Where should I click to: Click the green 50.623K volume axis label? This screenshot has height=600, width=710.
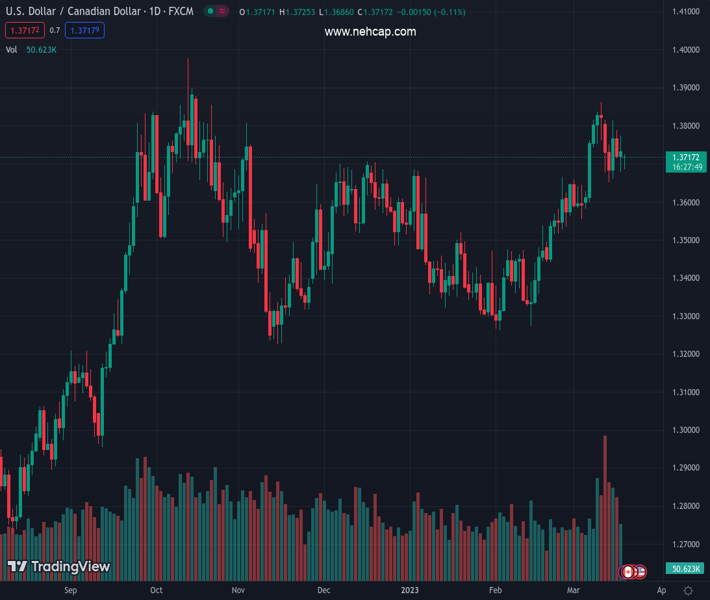685,569
